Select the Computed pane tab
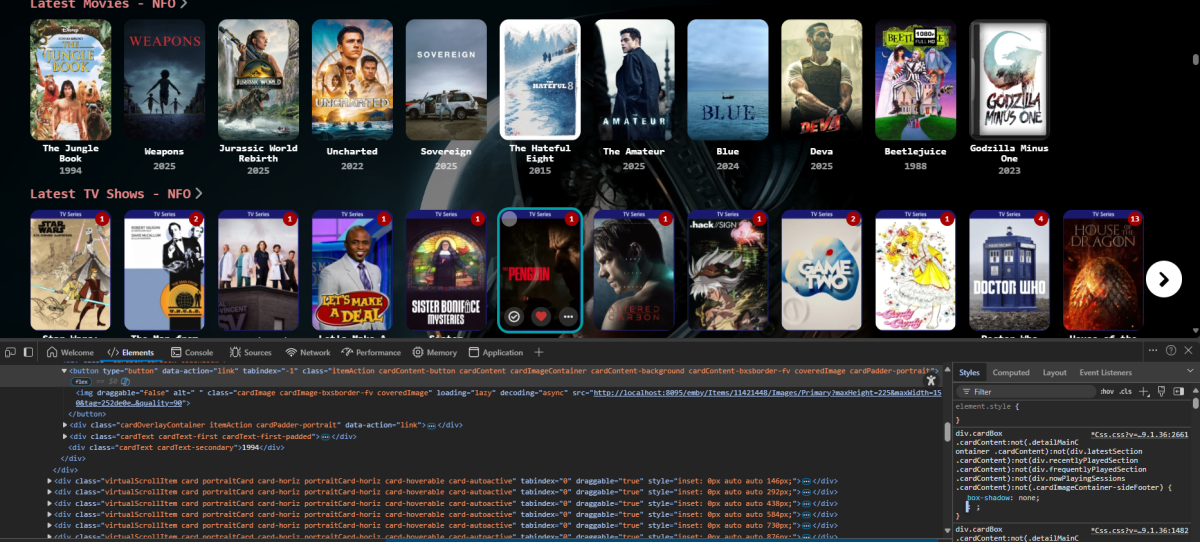The image size is (1200, 542). (1011, 372)
